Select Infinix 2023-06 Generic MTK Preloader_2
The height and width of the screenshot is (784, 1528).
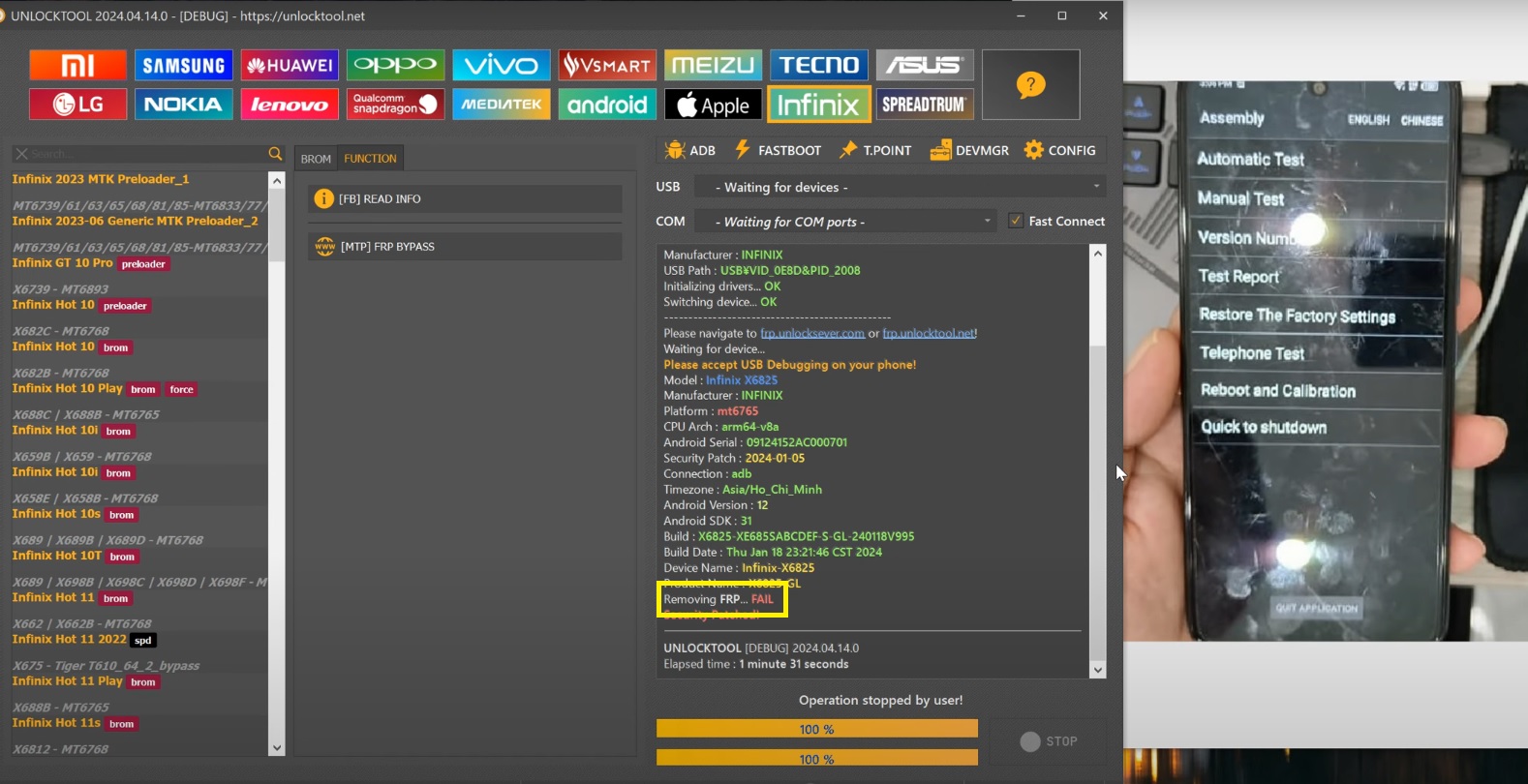(x=136, y=221)
